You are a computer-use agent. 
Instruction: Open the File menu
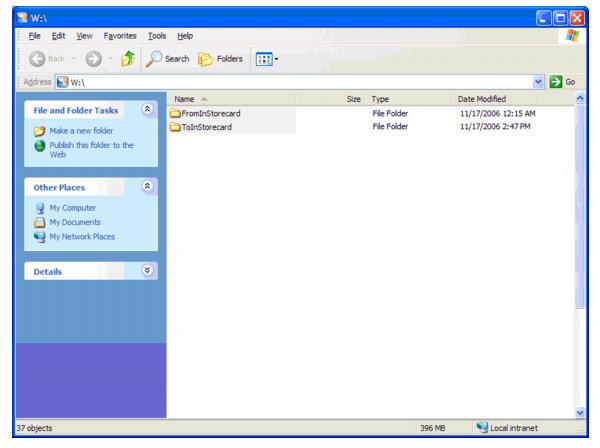click(34, 36)
